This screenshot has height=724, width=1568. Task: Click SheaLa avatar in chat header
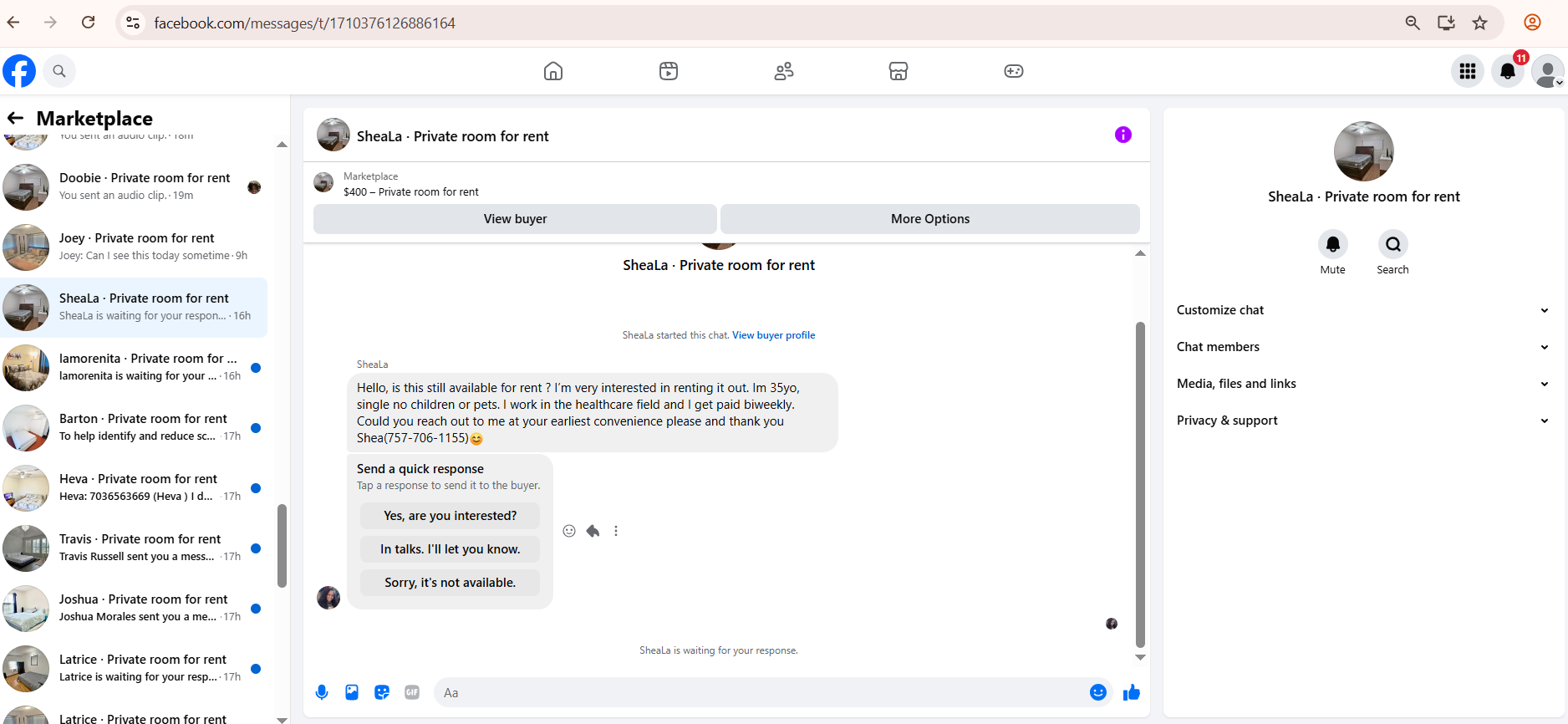point(333,135)
